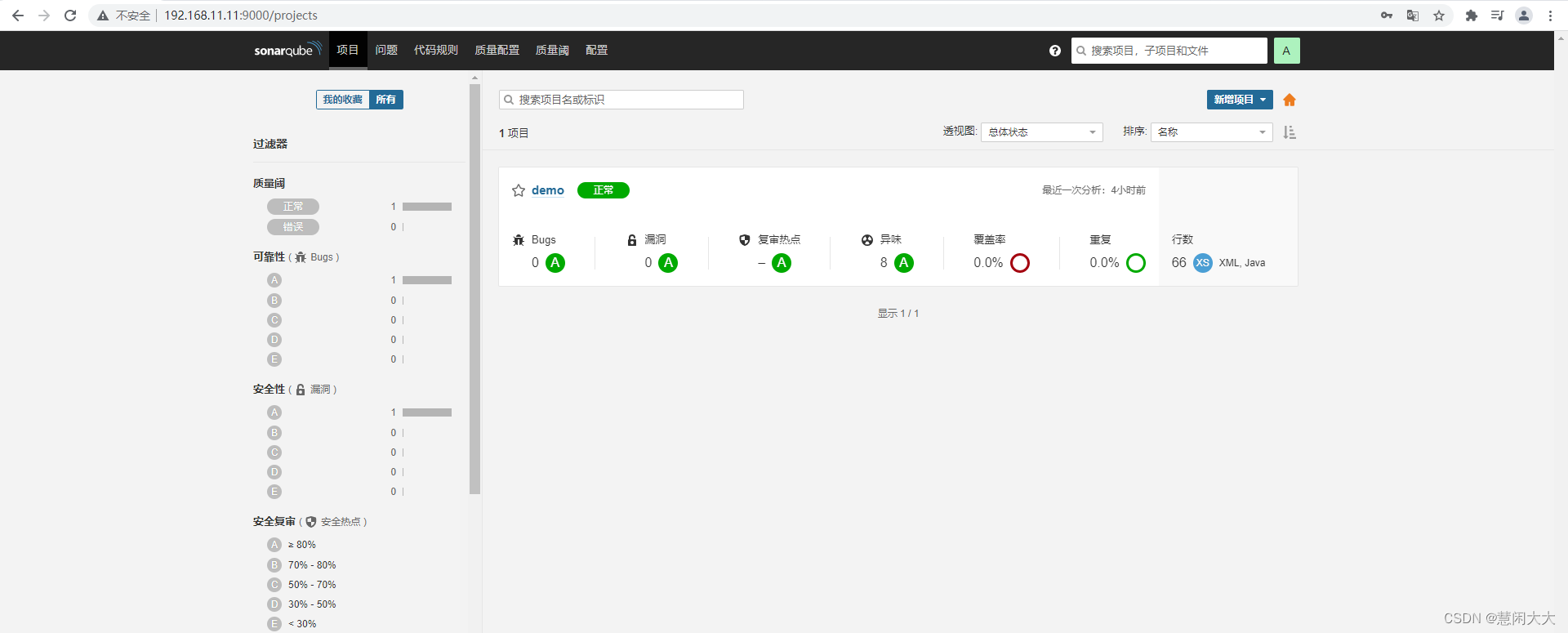
Task: Click the orange home icon
Action: (x=1290, y=100)
